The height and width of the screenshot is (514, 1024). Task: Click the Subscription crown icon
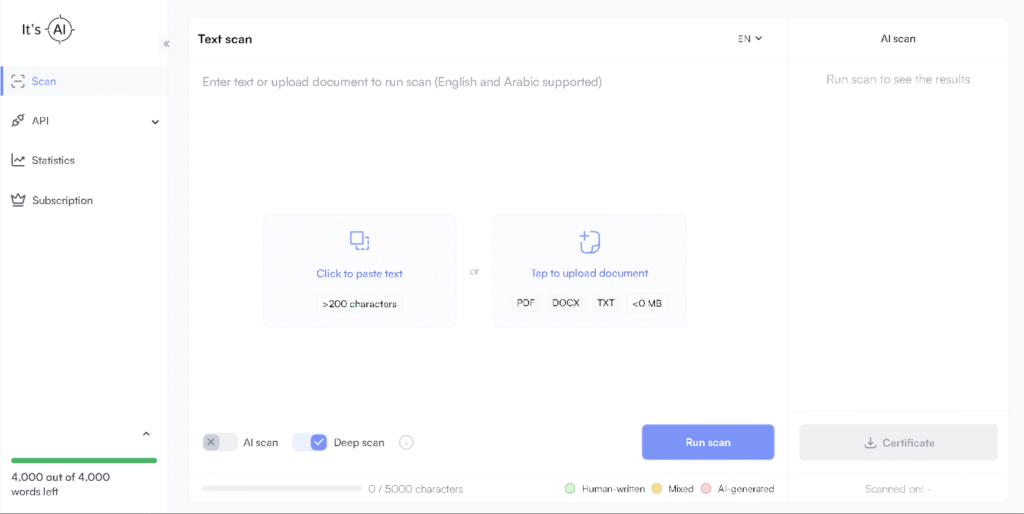18,200
